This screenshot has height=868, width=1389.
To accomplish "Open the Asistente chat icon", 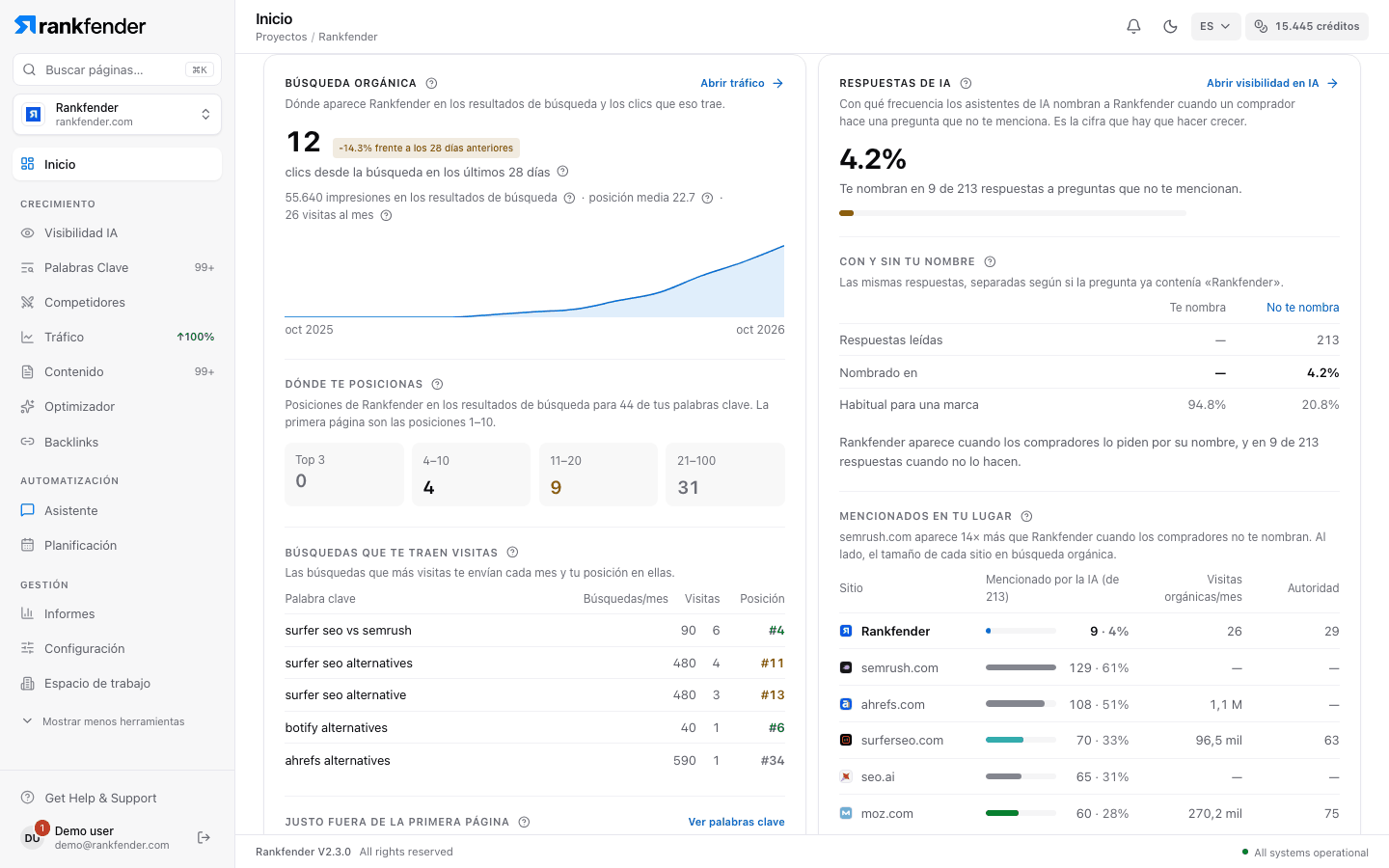I will 27,510.
